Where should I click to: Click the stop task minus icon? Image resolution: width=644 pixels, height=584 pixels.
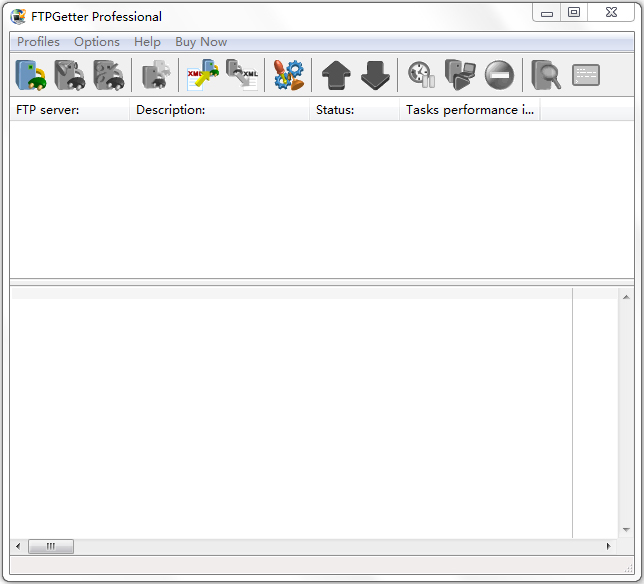(499, 75)
